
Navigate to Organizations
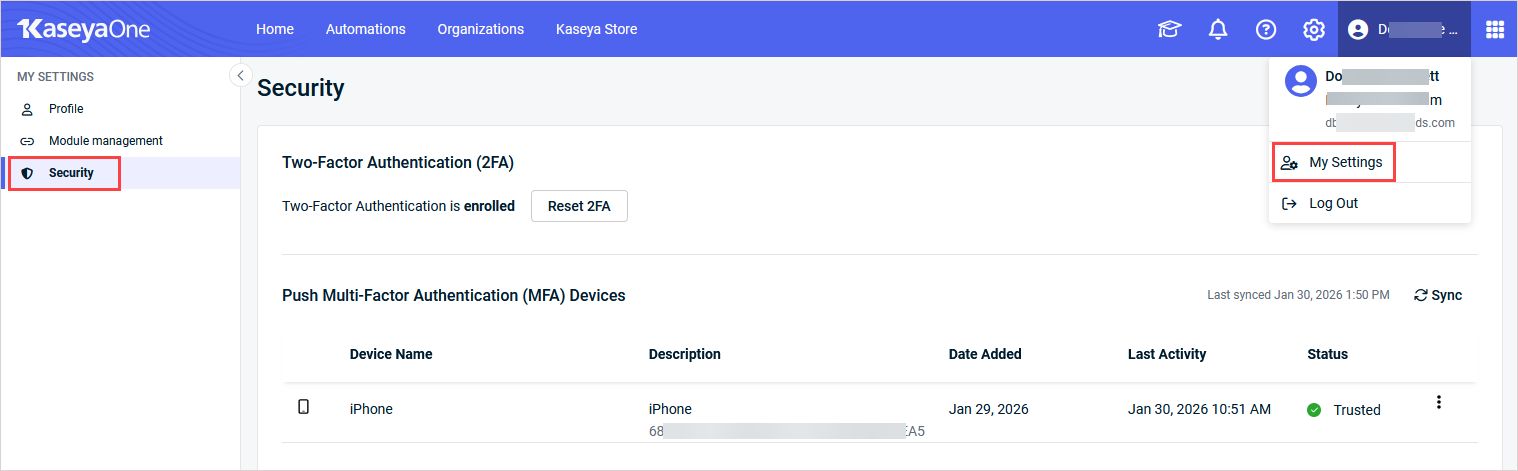[x=481, y=29]
